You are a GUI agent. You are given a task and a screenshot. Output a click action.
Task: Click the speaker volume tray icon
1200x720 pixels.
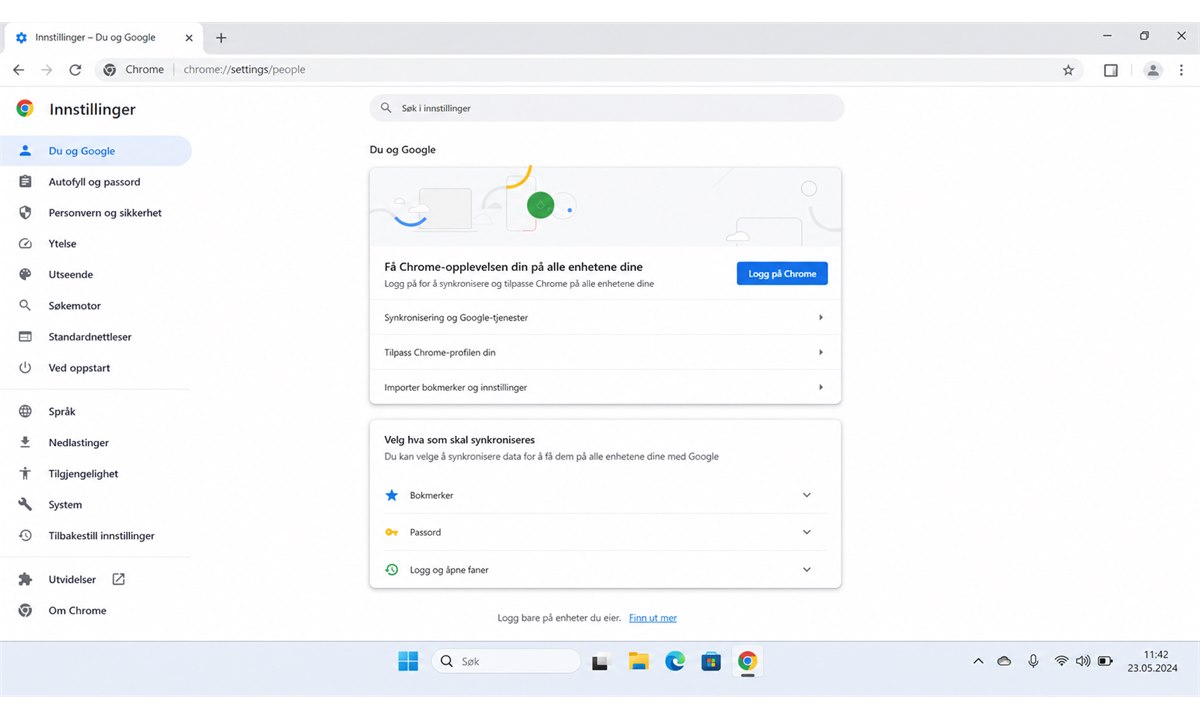pyautogui.click(x=1083, y=661)
